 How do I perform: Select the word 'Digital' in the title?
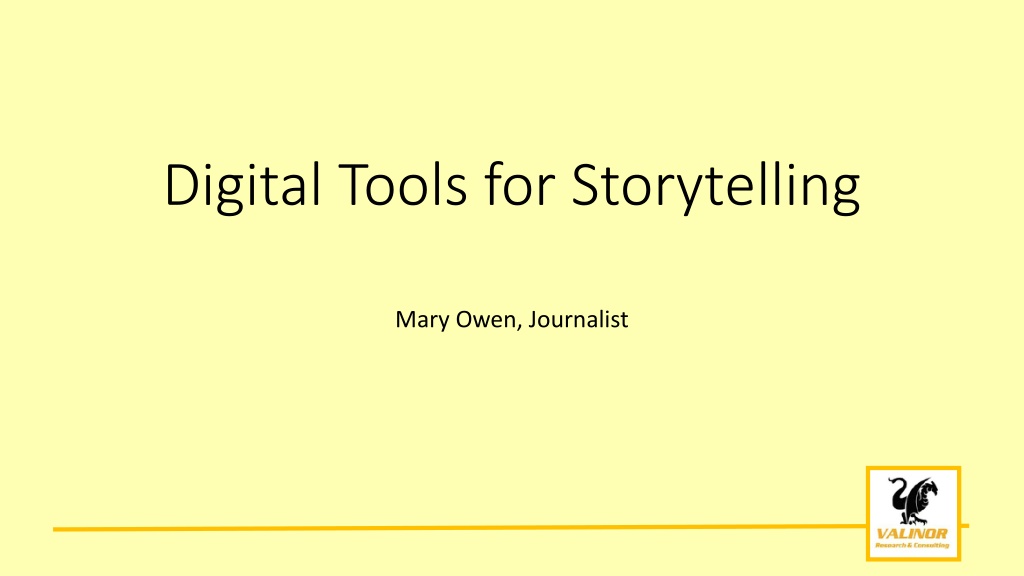point(243,185)
